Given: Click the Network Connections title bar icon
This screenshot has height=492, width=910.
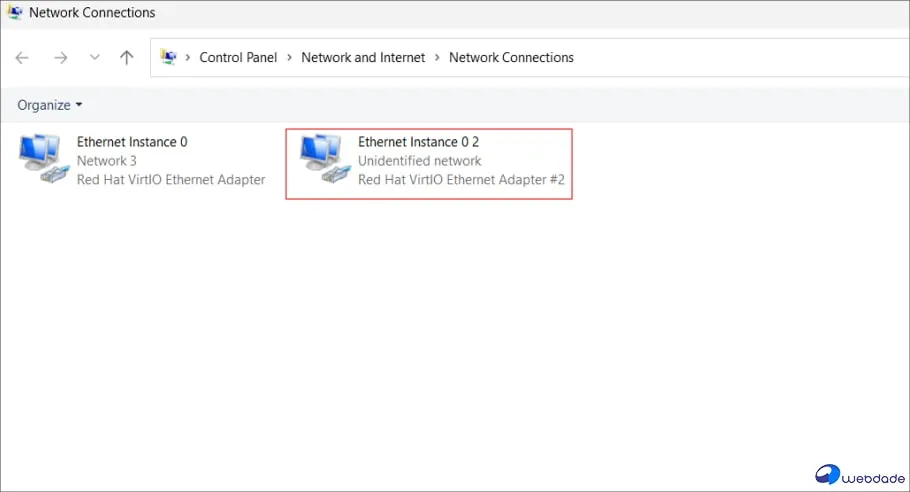Looking at the screenshot, I should click(15, 13).
